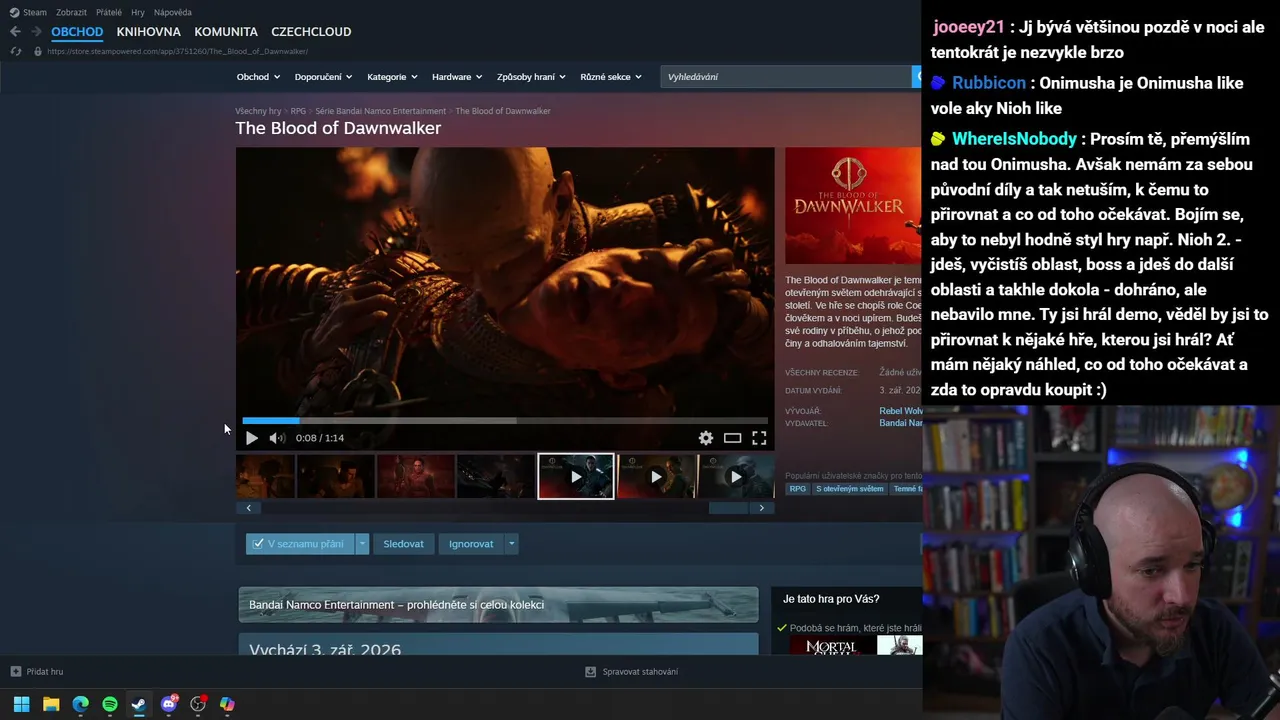This screenshot has width=1280, height=720.
Task: Open the Steam menu
Action: tap(35, 12)
